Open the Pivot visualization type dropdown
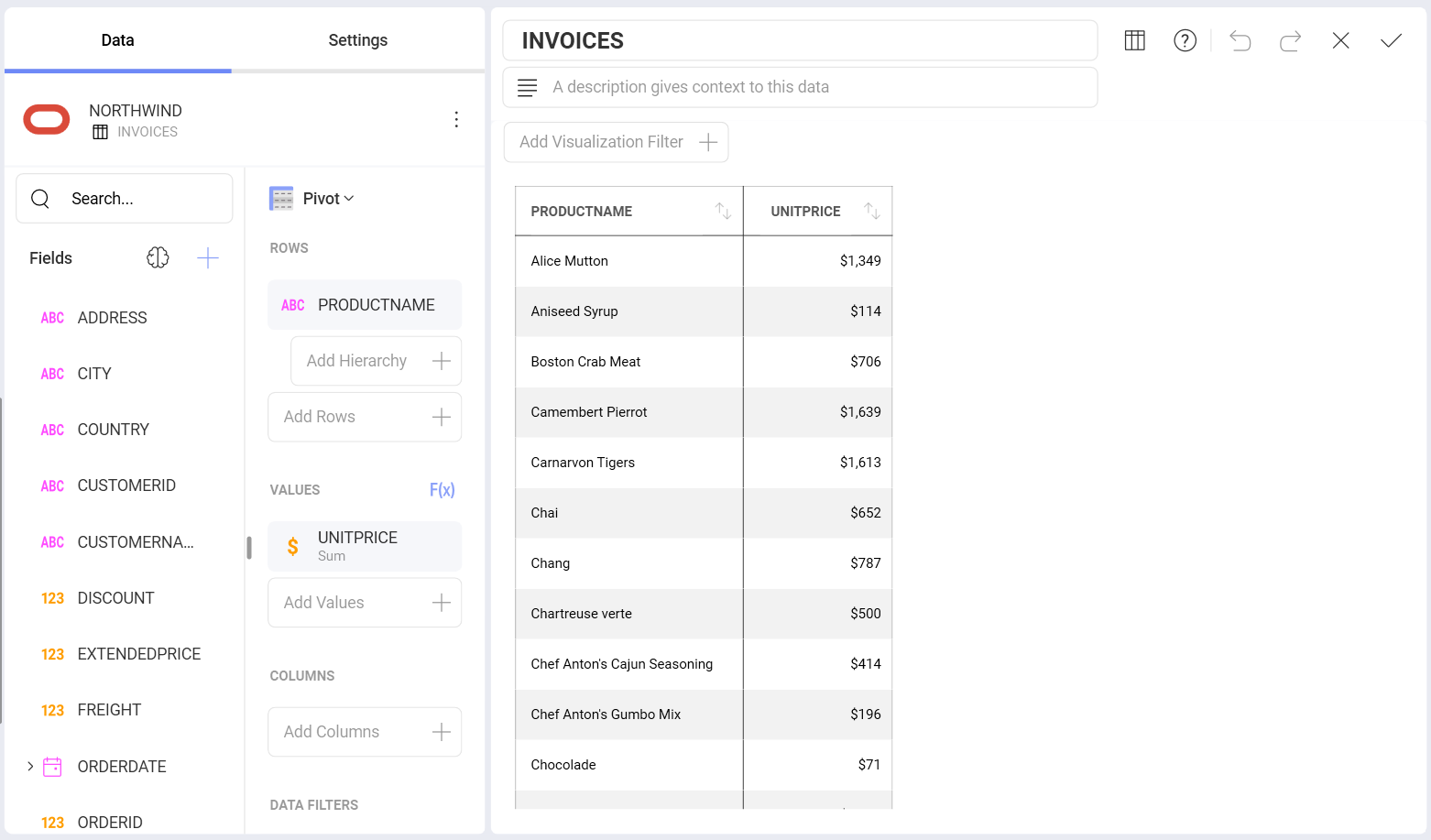Screen dimensions: 1431x840 (x=329, y=199)
